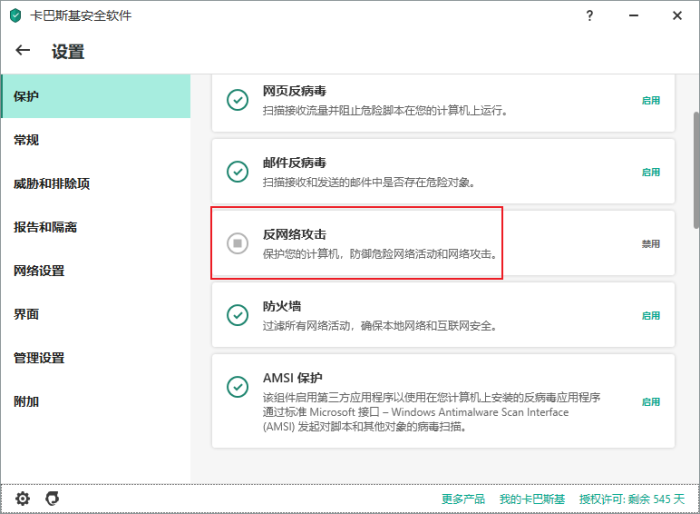Open the 管理设置 sidebar tab
700x514 pixels.
coord(96,358)
